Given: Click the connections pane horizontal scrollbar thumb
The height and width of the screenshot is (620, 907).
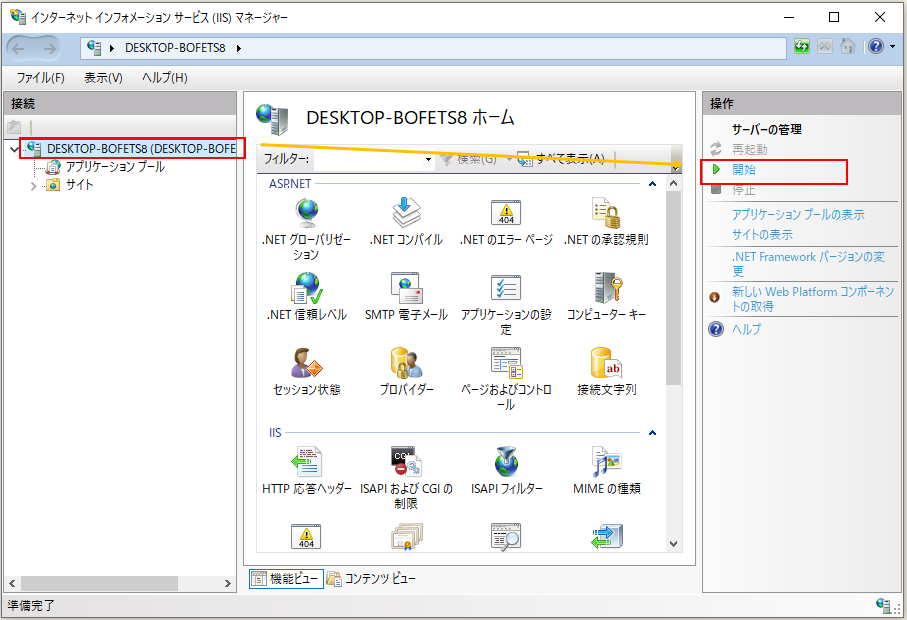Looking at the screenshot, I should [99, 584].
